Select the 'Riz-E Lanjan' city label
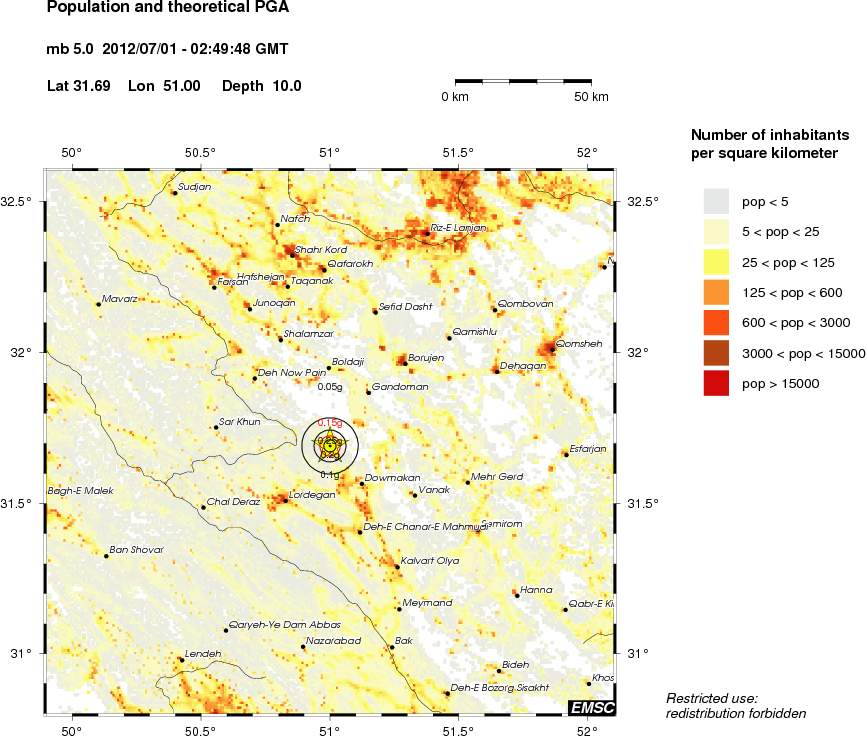Screen dimensions: 866x736 pos(458,227)
